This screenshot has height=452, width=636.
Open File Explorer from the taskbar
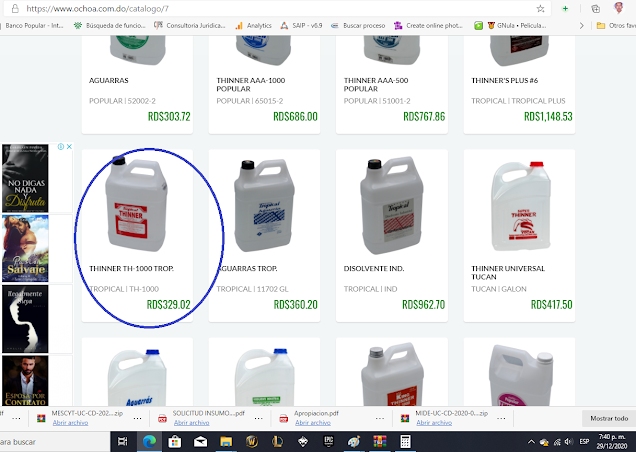[226, 441]
